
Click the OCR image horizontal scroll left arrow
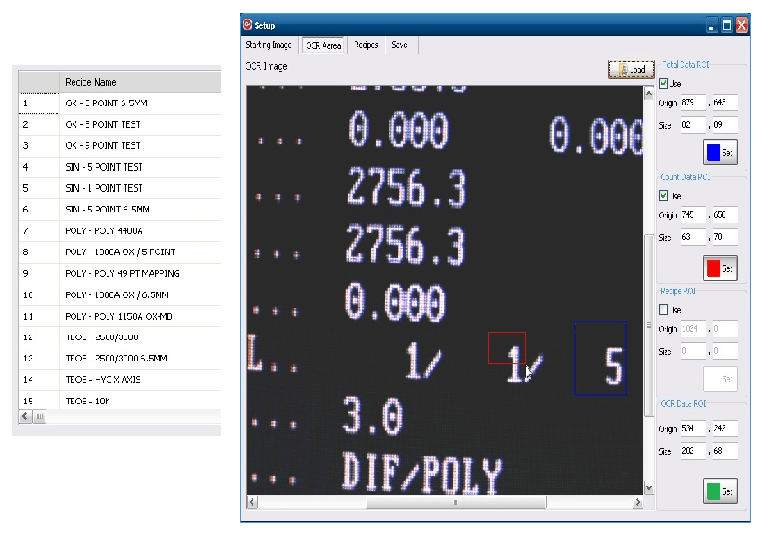click(252, 502)
